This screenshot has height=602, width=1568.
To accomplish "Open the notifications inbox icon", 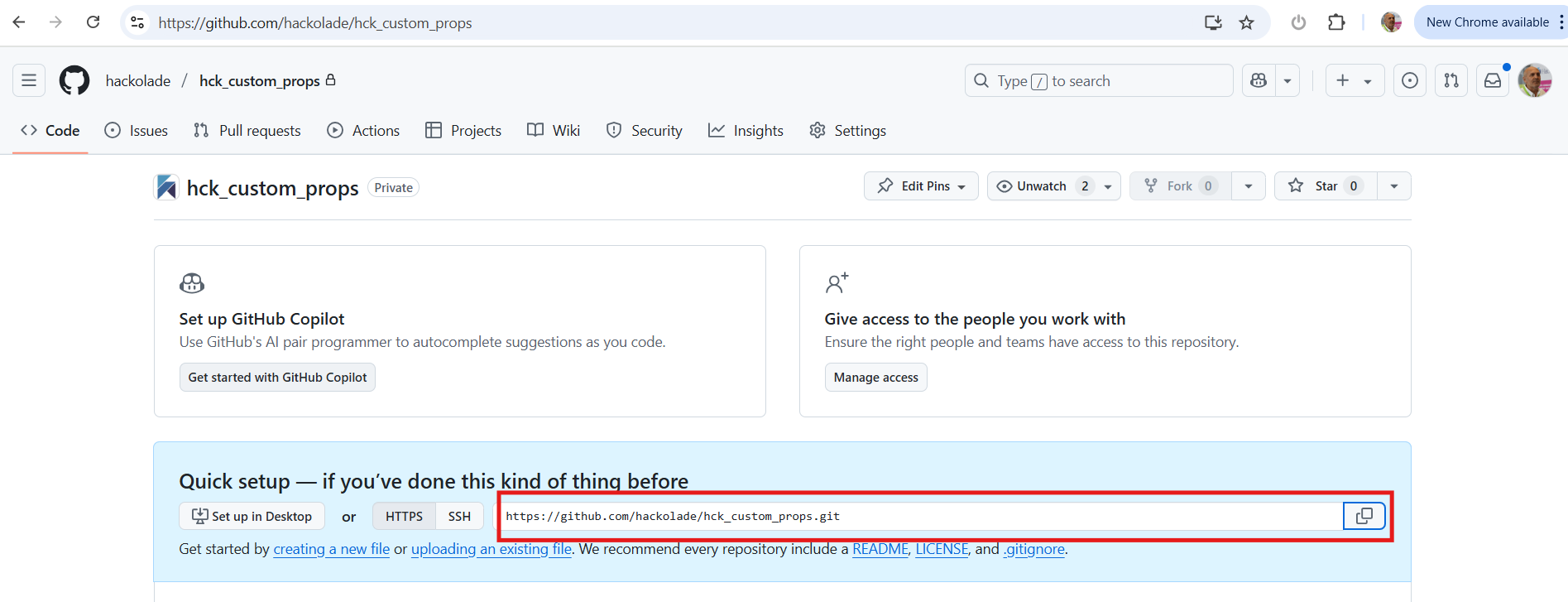I will [1493, 80].
